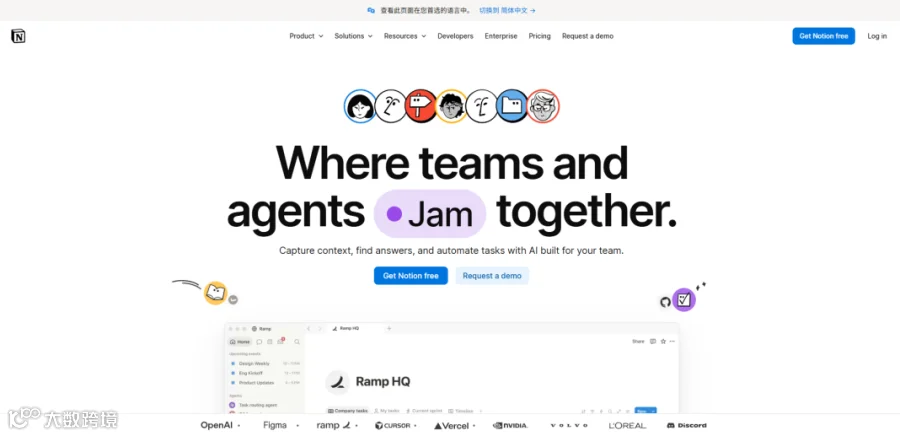Open the Design Weekly event
This screenshot has width=900, height=436.
[x=265, y=364]
